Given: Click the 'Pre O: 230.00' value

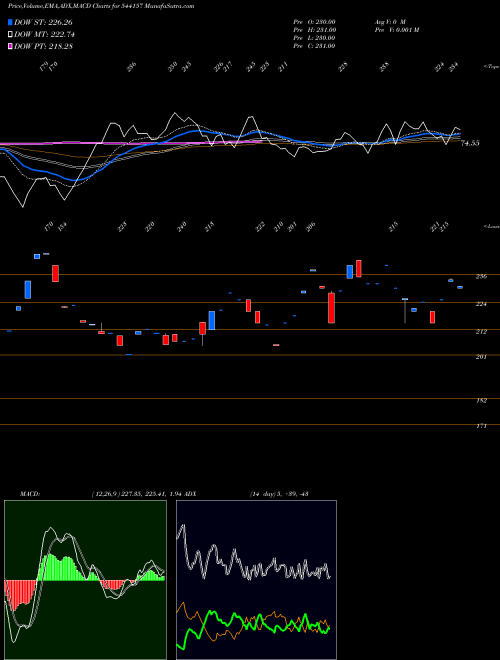Looking at the screenshot, I should coord(314,21).
